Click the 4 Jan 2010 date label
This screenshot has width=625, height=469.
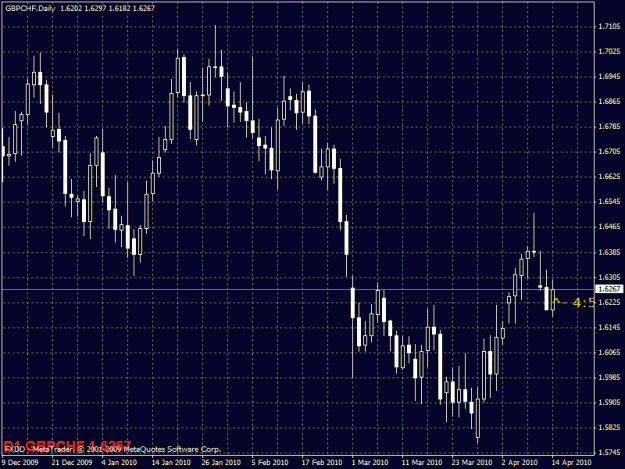(x=119, y=462)
